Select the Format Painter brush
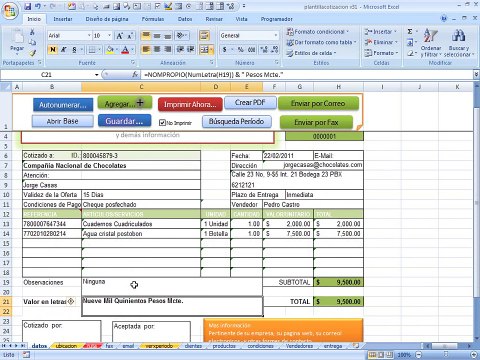 point(32,53)
